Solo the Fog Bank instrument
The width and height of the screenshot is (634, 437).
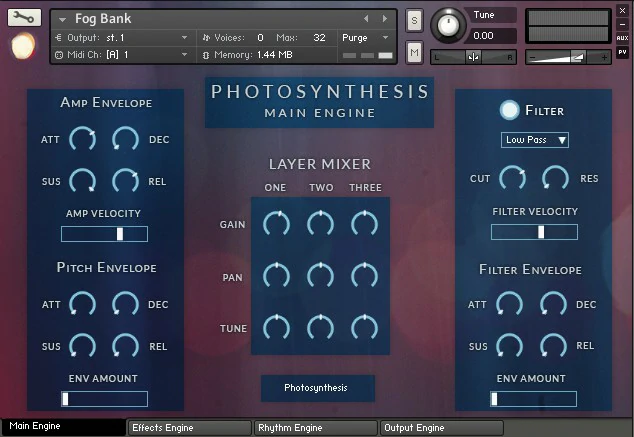tap(414, 20)
